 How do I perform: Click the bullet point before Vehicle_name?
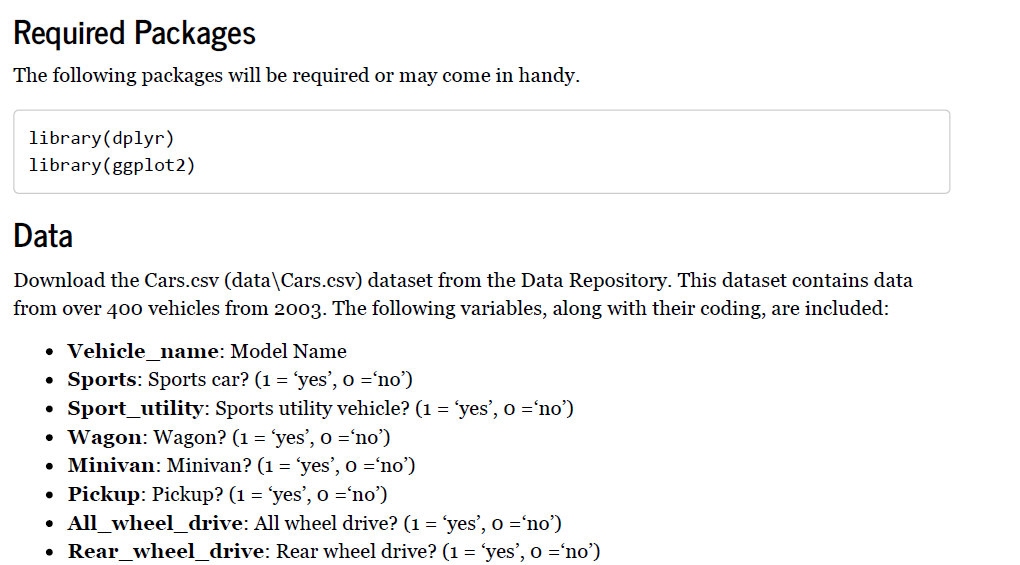point(49,352)
